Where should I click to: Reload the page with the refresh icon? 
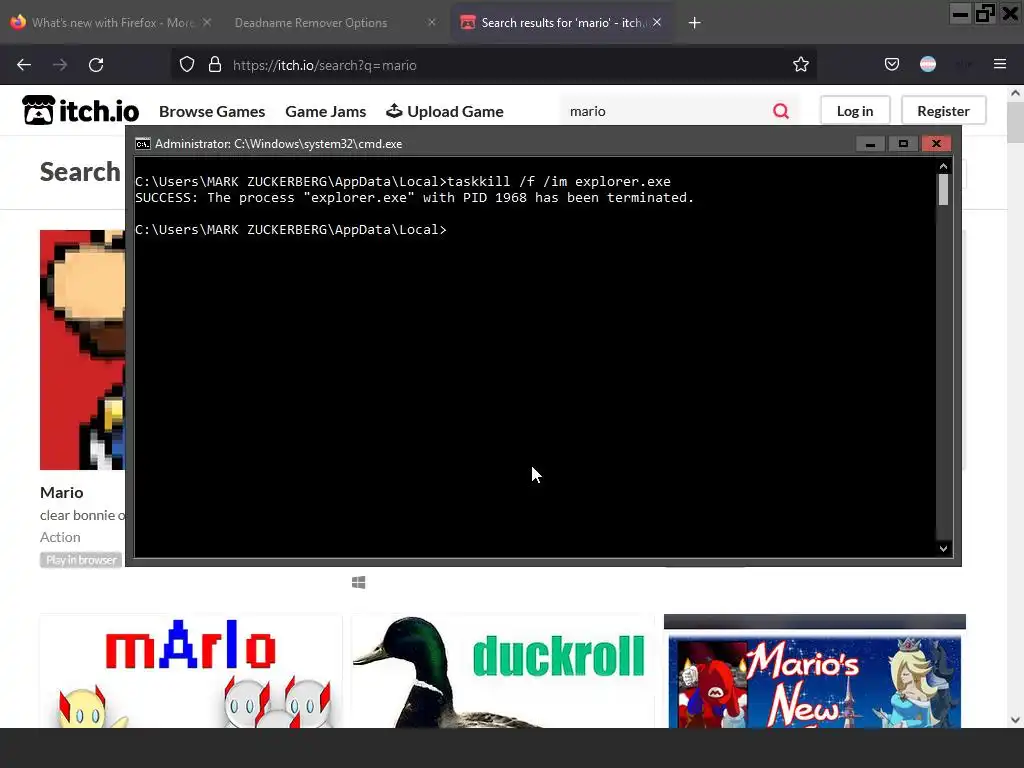click(96, 65)
